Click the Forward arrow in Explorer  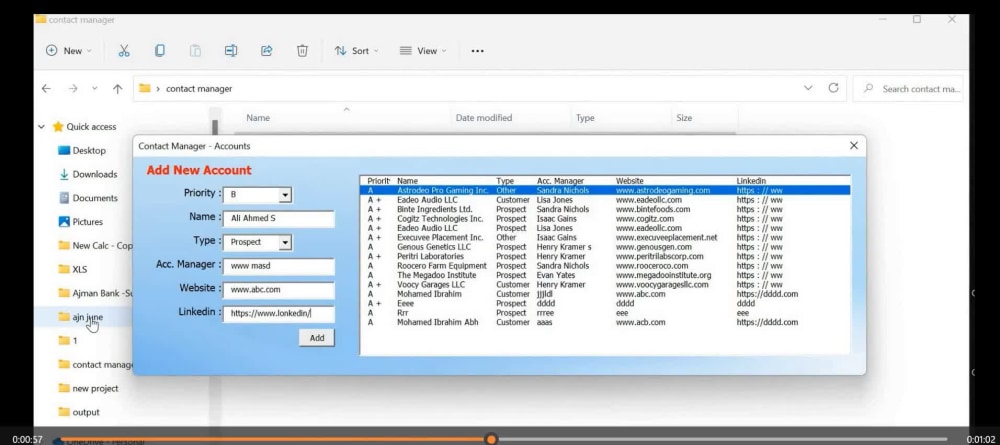[73, 89]
